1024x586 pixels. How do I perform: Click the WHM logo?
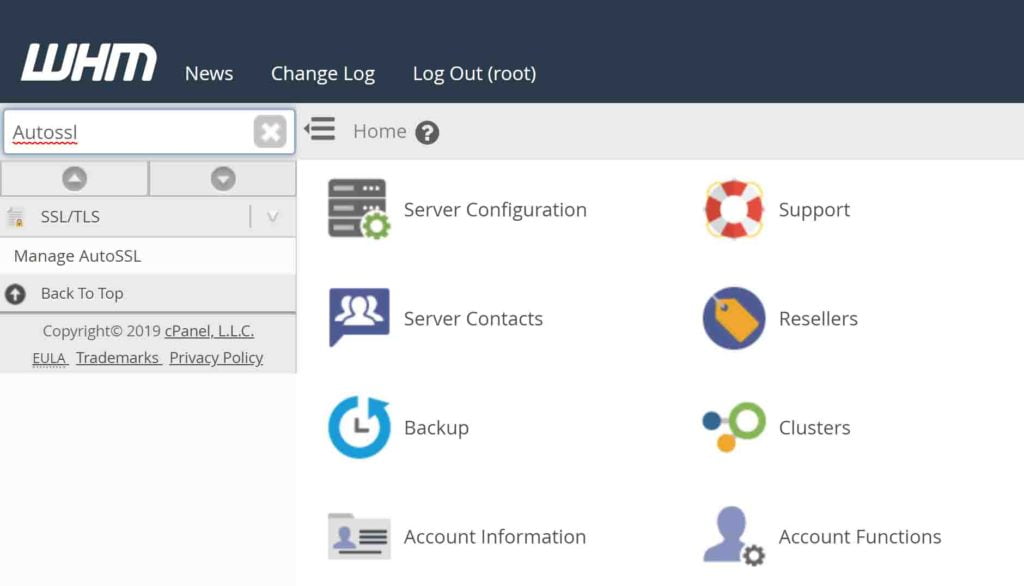click(89, 63)
